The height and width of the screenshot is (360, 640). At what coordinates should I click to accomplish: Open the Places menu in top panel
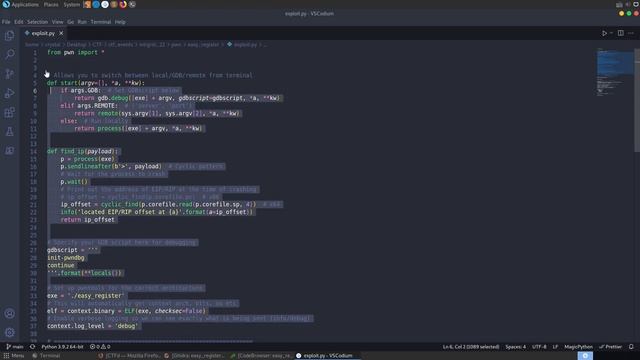click(51, 4)
